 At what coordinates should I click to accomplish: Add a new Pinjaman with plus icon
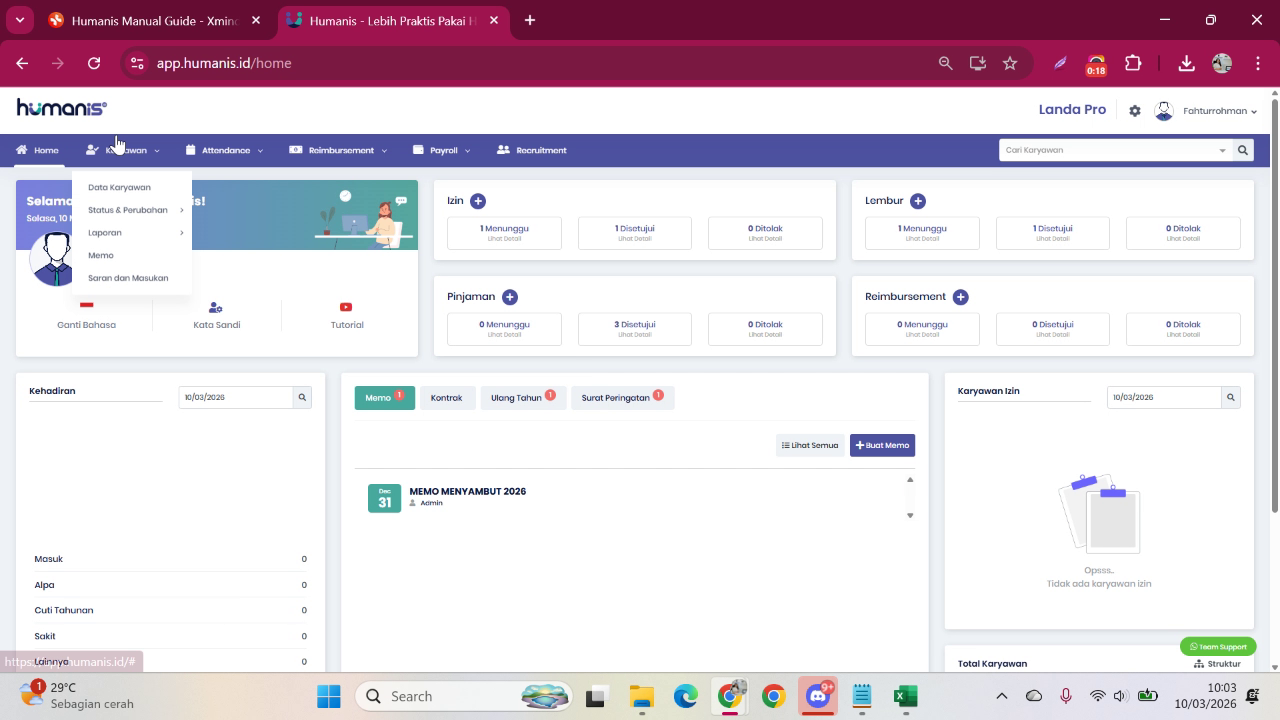pyautogui.click(x=510, y=297)
